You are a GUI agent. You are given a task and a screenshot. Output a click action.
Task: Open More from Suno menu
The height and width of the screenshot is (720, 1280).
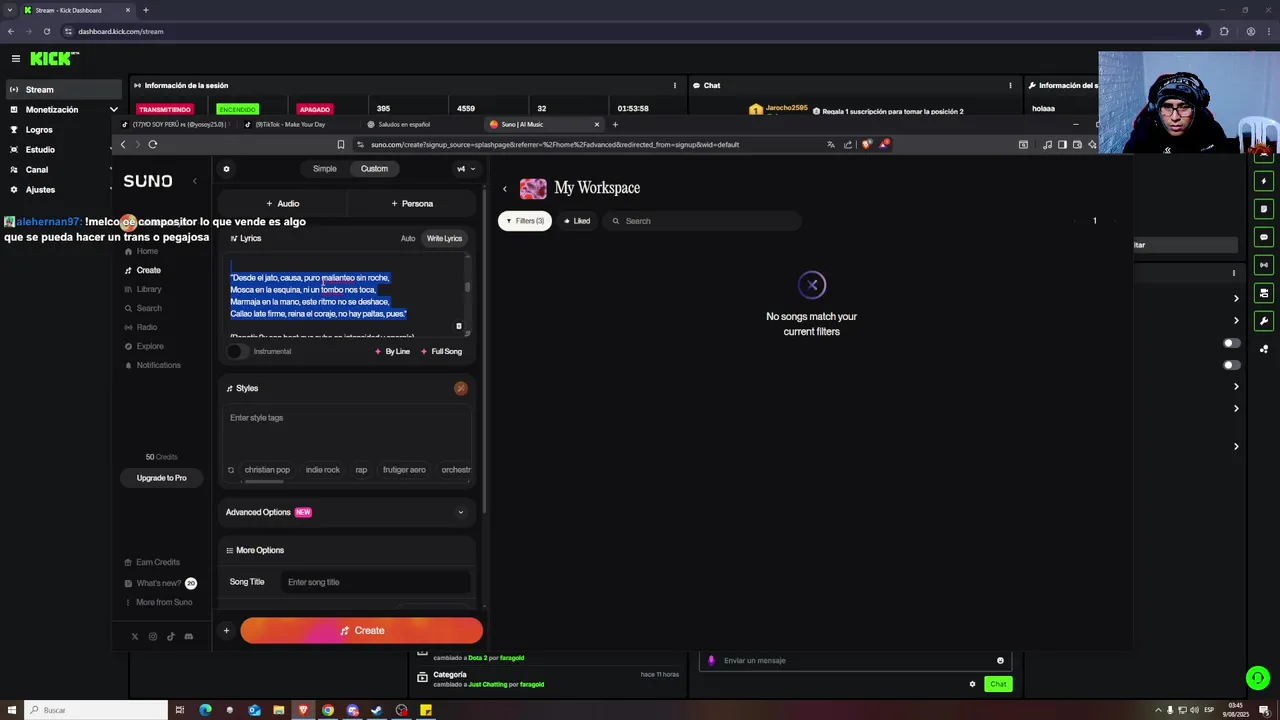(x=158, y=602)
